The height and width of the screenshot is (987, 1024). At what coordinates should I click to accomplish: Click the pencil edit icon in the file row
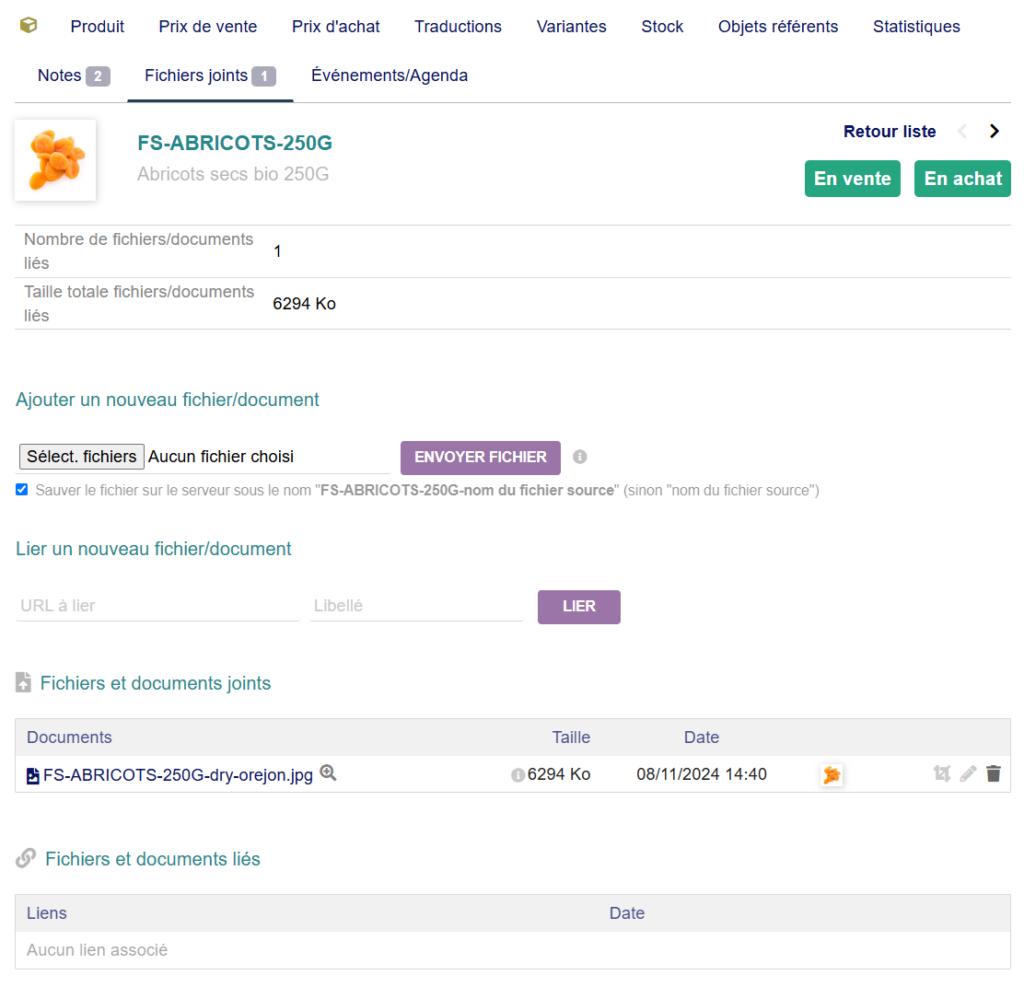point(967,774)
